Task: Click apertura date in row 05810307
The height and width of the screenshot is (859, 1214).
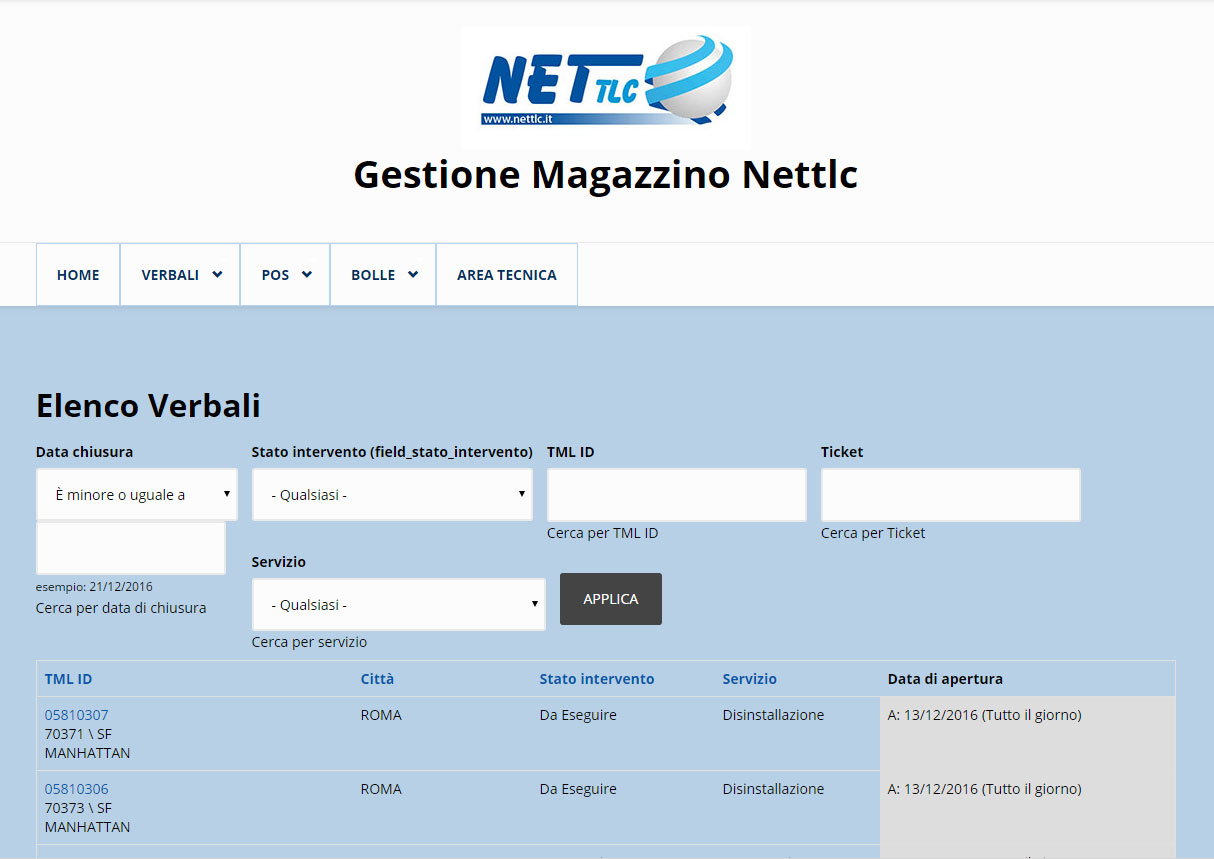Action: pyautogui.click(x=985, y=715)
